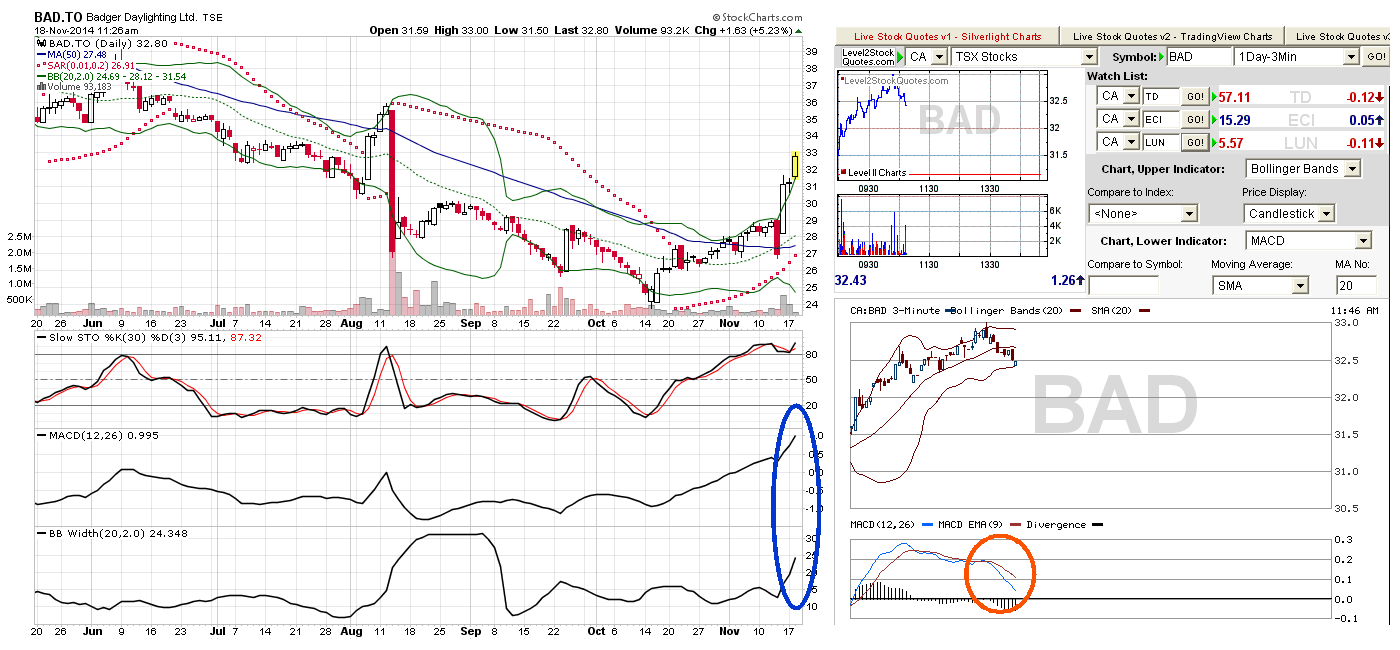Click the red down arrow after -0.11
This screenshot has width=1400, height=650.
click(1379, 143)
